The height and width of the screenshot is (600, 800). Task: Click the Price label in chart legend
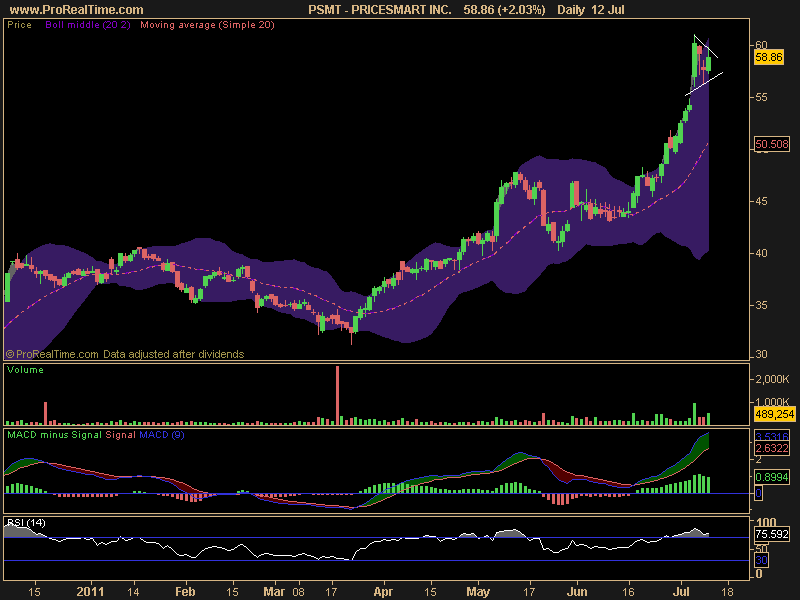pyautogui.click(x=19, y=25)
